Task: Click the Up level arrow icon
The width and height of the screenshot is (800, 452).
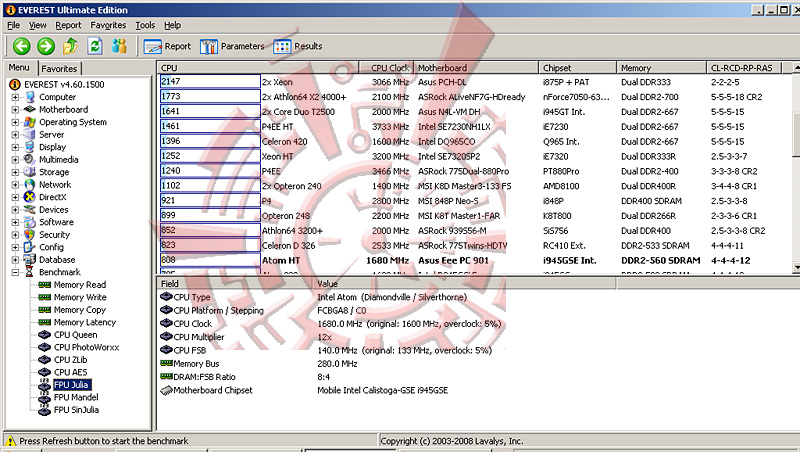Action: coord(70,46)
